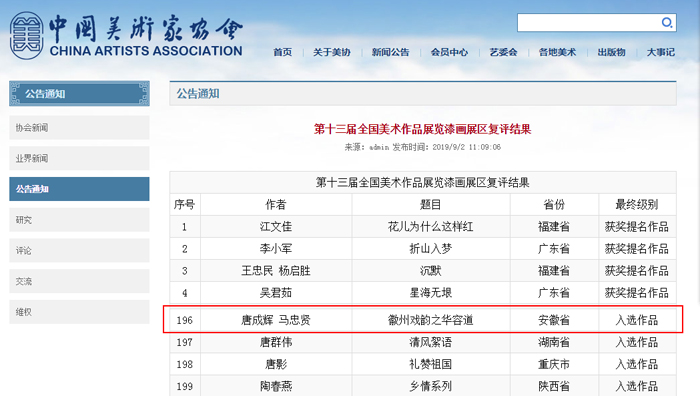
Task: Open the 艺委会 menu item
Action: tap(503, 52)
